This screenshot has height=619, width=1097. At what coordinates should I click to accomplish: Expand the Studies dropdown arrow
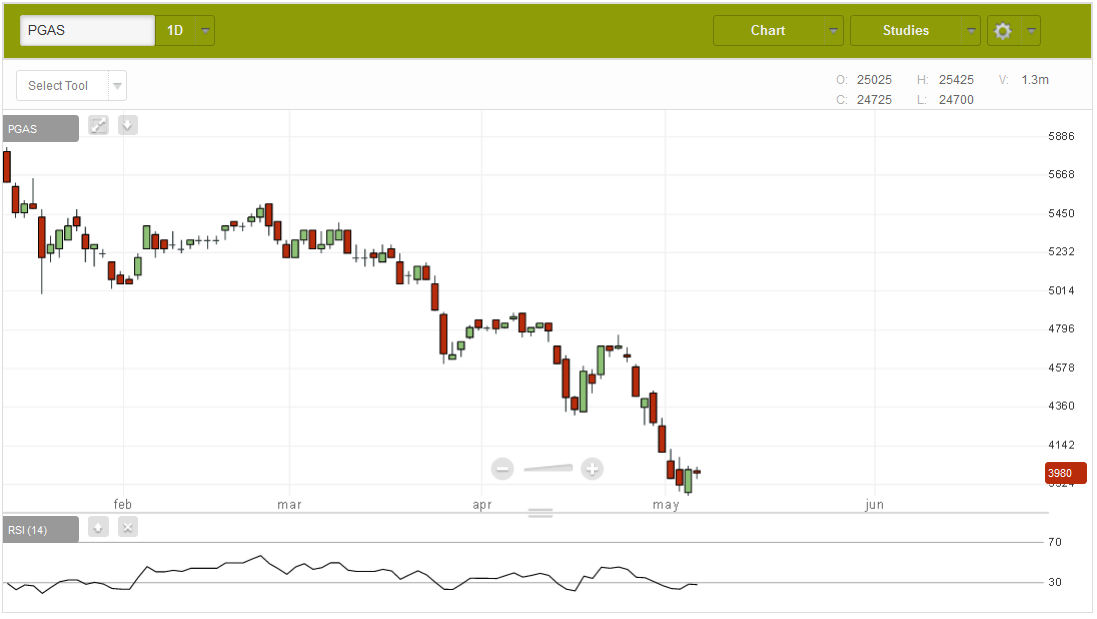970,31
